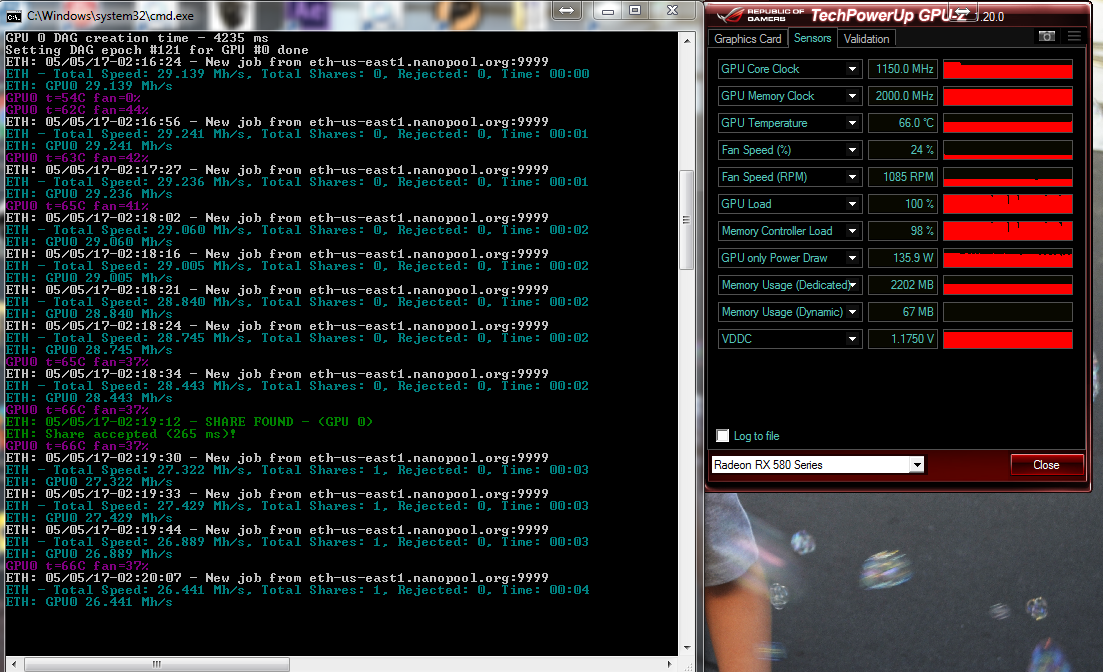Expand the GPU Core Clock sensor dropdown
The image size is (1103, 672).
[852, 69]
